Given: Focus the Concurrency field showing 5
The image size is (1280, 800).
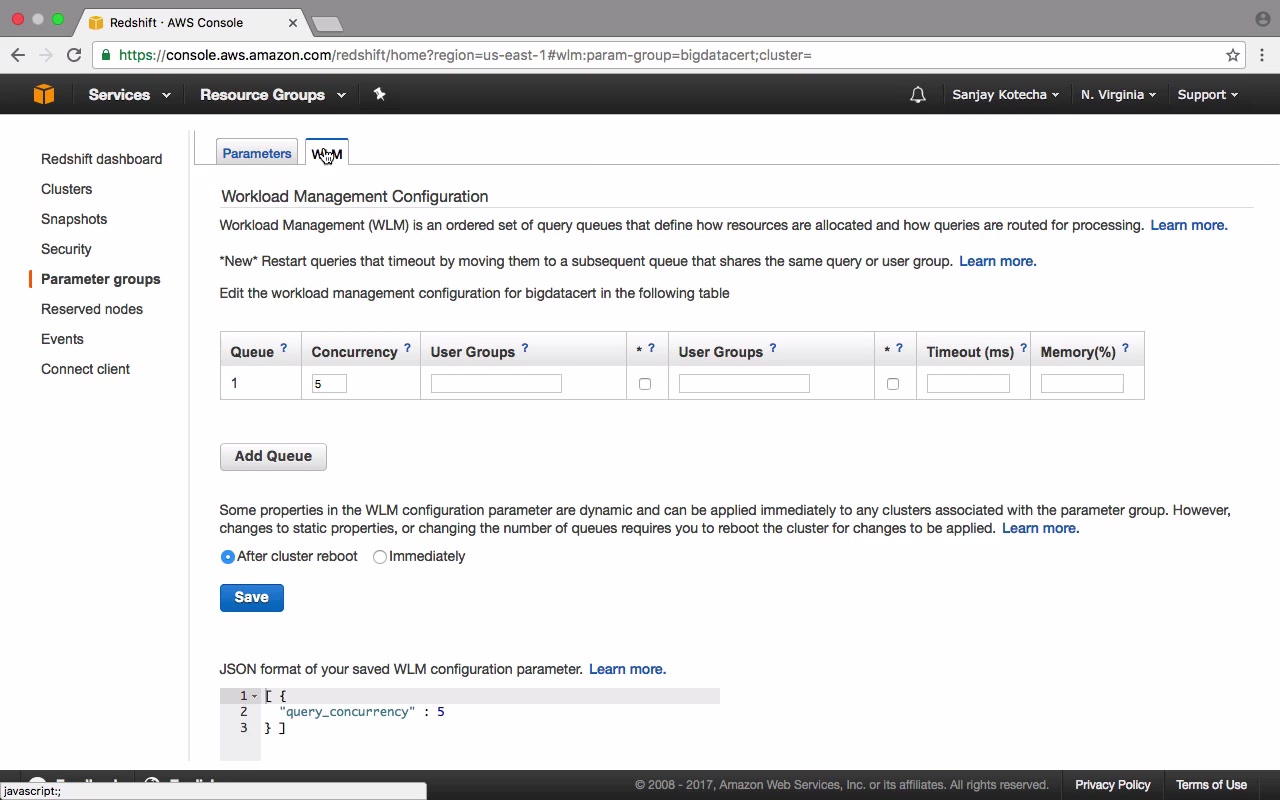Looking at the screenshot, I should (329, 384).
